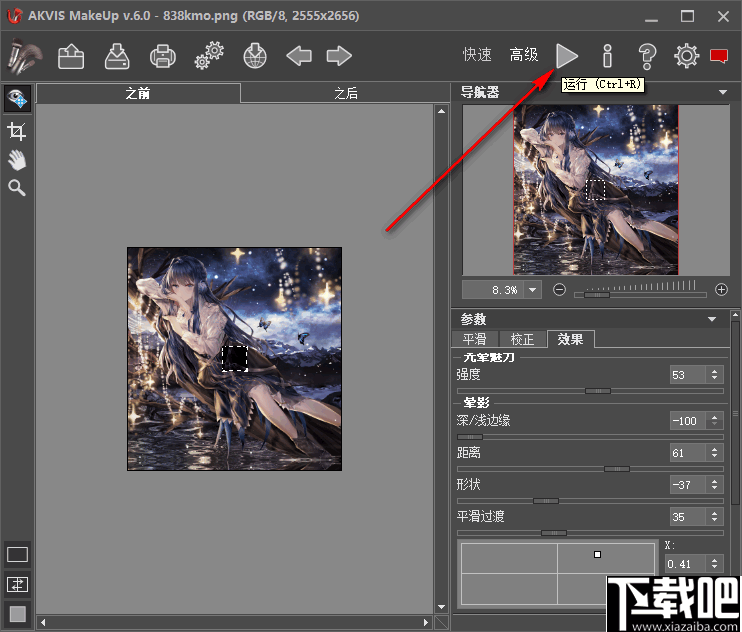The image size is (742, 632).
Task: Open batch processing gears icon
Action: coord(209,56)
